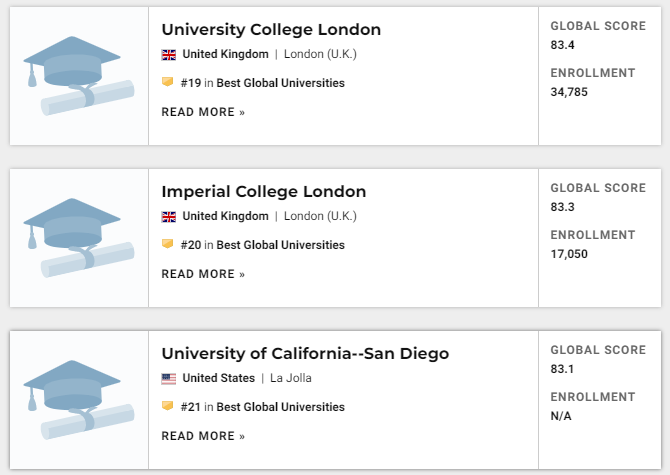Click the UK flag beside Imperial College London
The image size is (670, 475).
click(x=169, y=217)
